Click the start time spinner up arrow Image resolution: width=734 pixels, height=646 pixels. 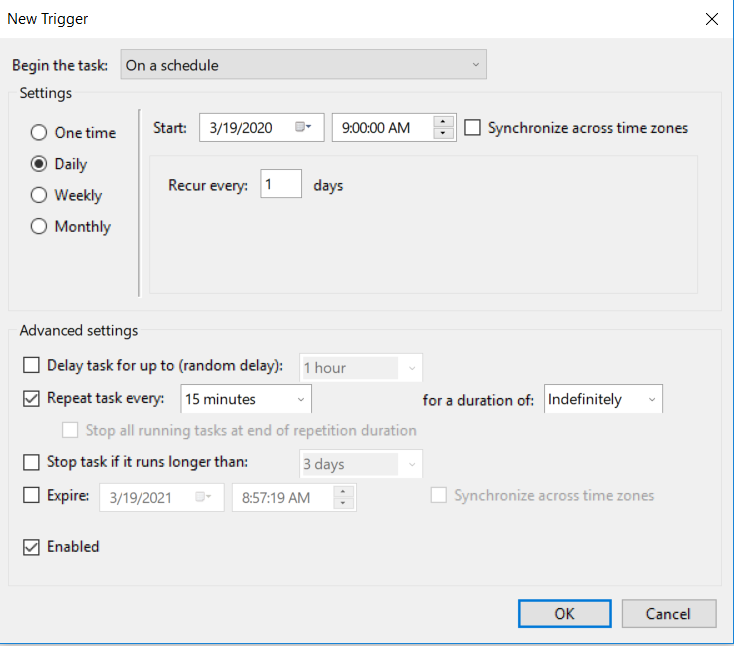click(x=443, y=122)
